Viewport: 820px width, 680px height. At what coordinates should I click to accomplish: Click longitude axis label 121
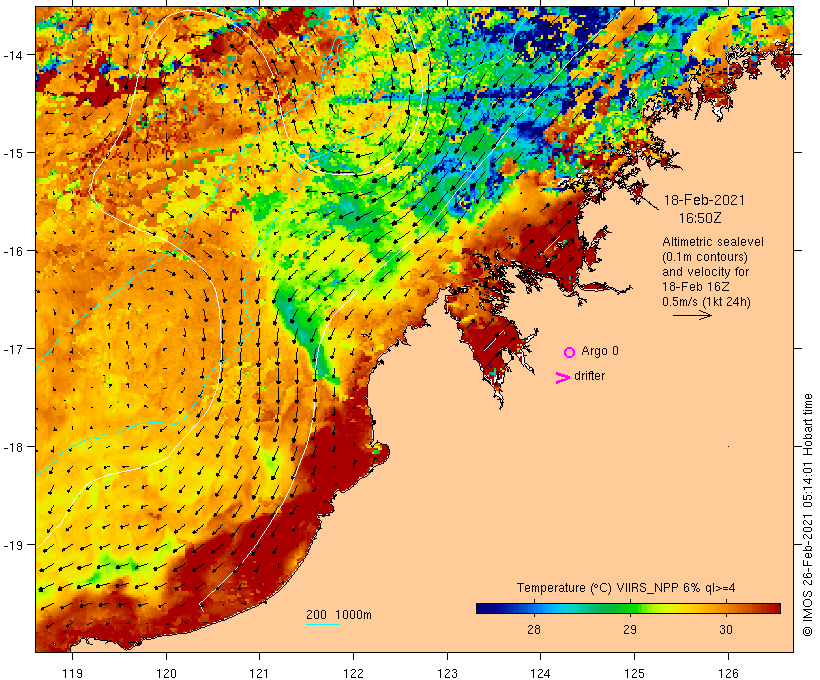[260, 673]
